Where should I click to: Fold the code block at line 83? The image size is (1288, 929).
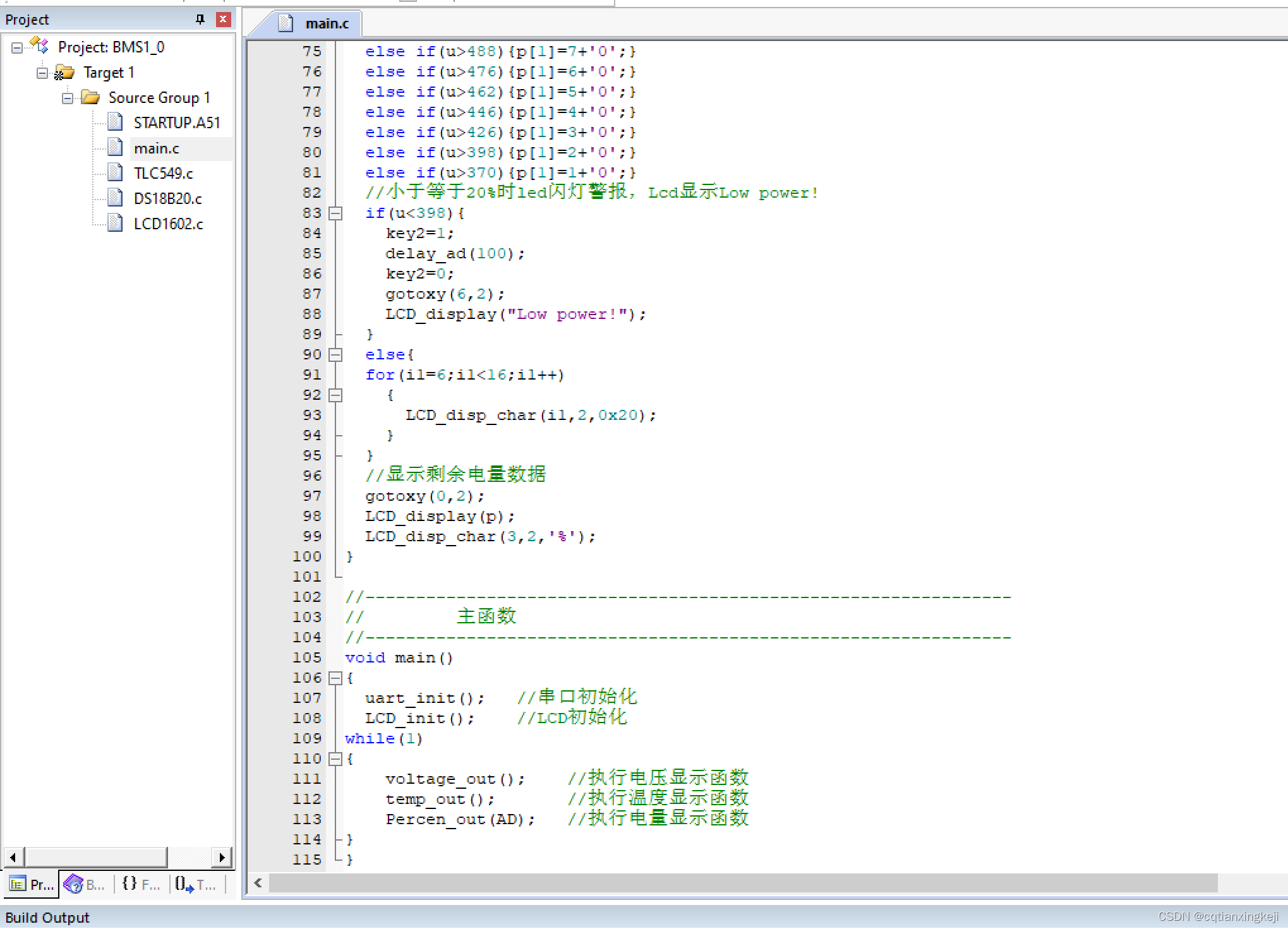(x=336, y=213)
